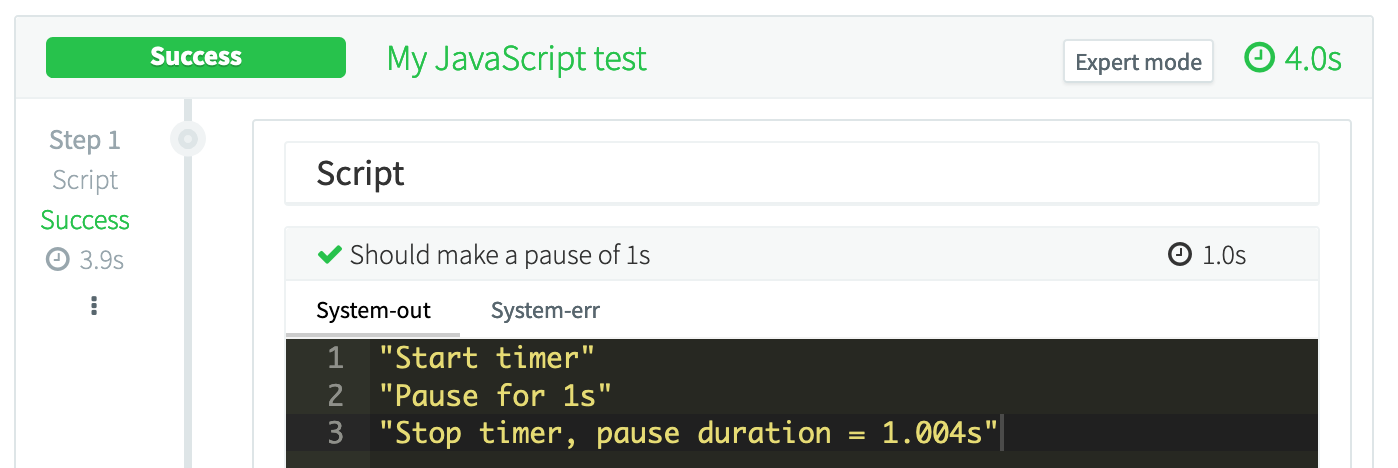This screenshot has width=1398, height=468.
Task: Click the Step 1 timeline circle marker
Action: click(x=188, y=138)
